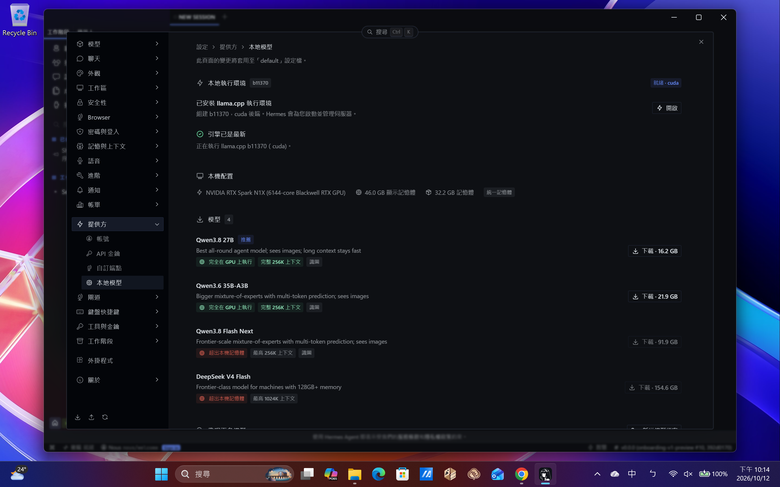Download Qwen3.6 35B-A3B (21.9 GB)

click(x=655, y=296)
